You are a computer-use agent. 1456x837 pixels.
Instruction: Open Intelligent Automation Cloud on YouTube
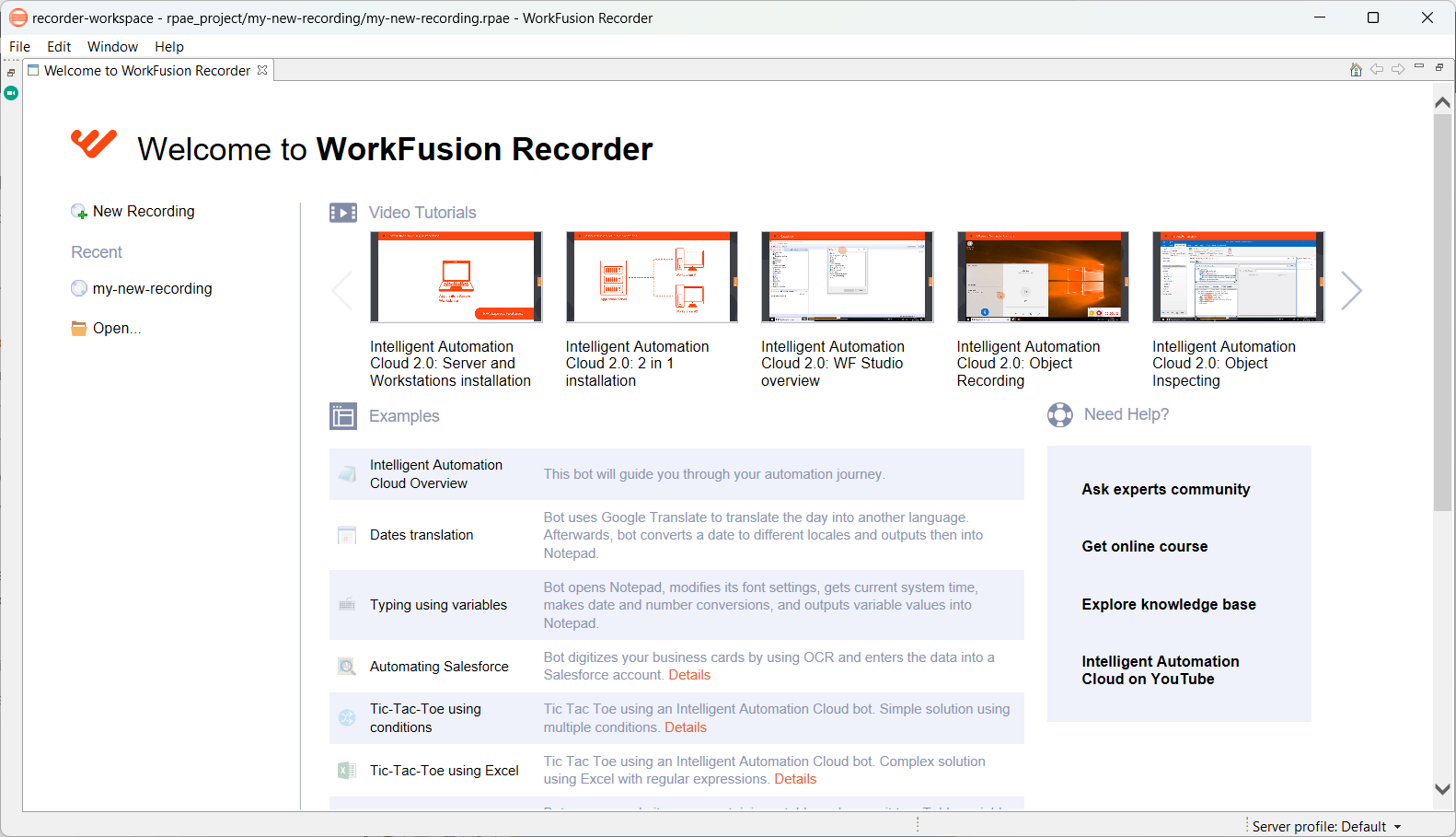tap(1161, 670)
